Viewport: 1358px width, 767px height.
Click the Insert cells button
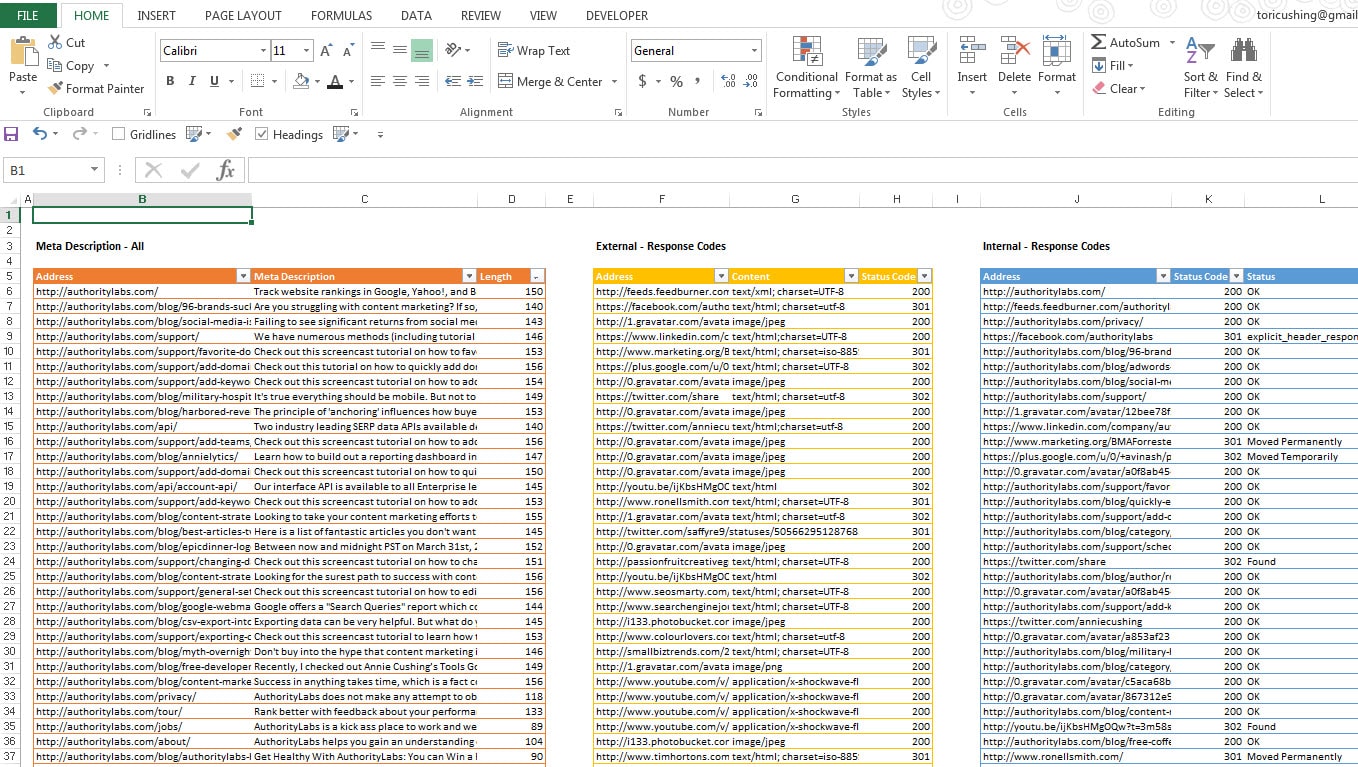(972, 68)
